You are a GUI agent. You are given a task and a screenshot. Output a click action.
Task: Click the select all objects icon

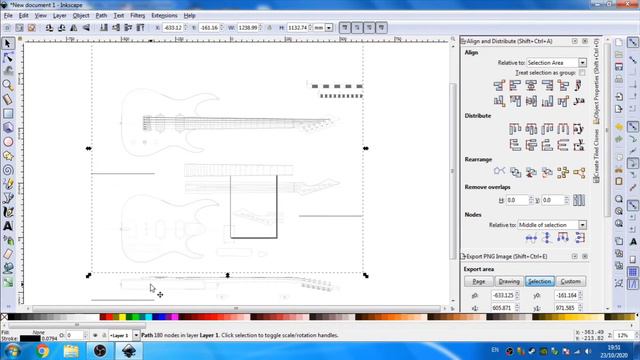pos(7,28)
